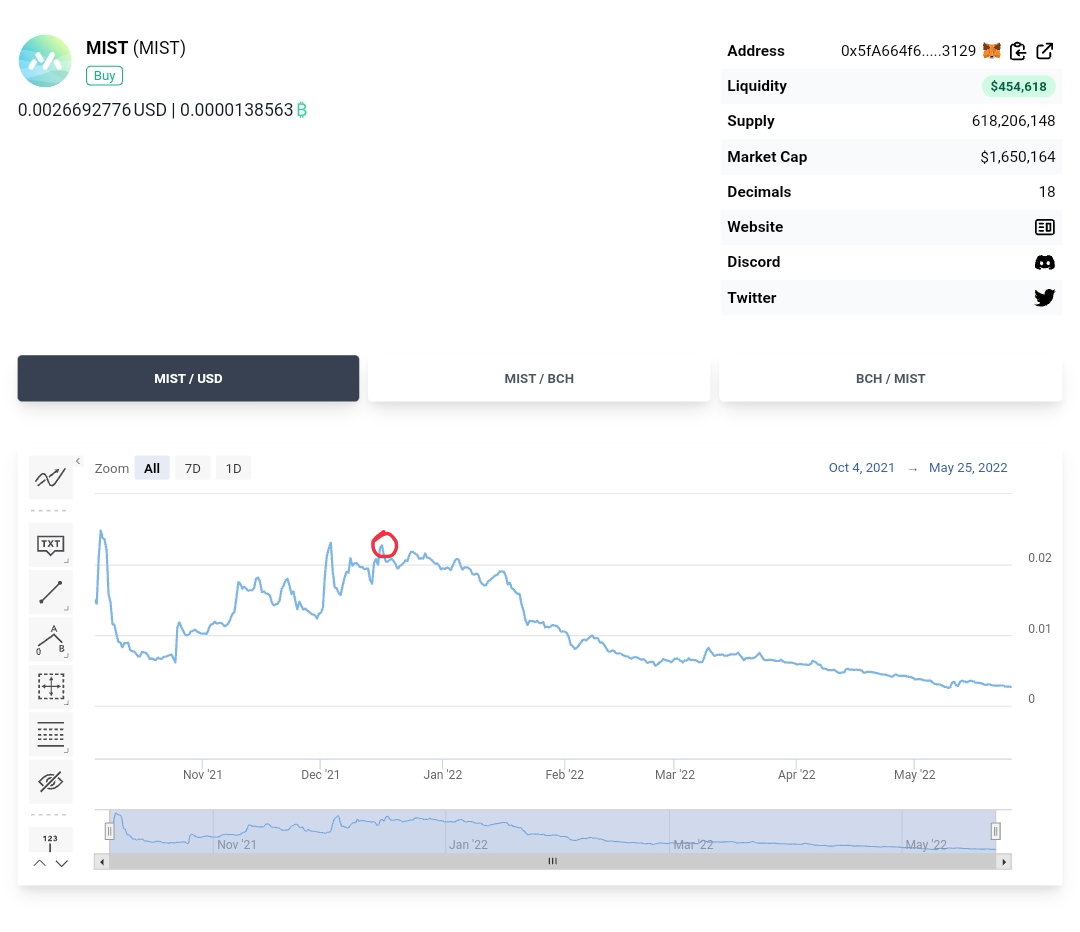Image resolution: width=1080 pixels, height=932 pixels.
Task: Switch to BCH / MIST tab
Action: point(890,378)
